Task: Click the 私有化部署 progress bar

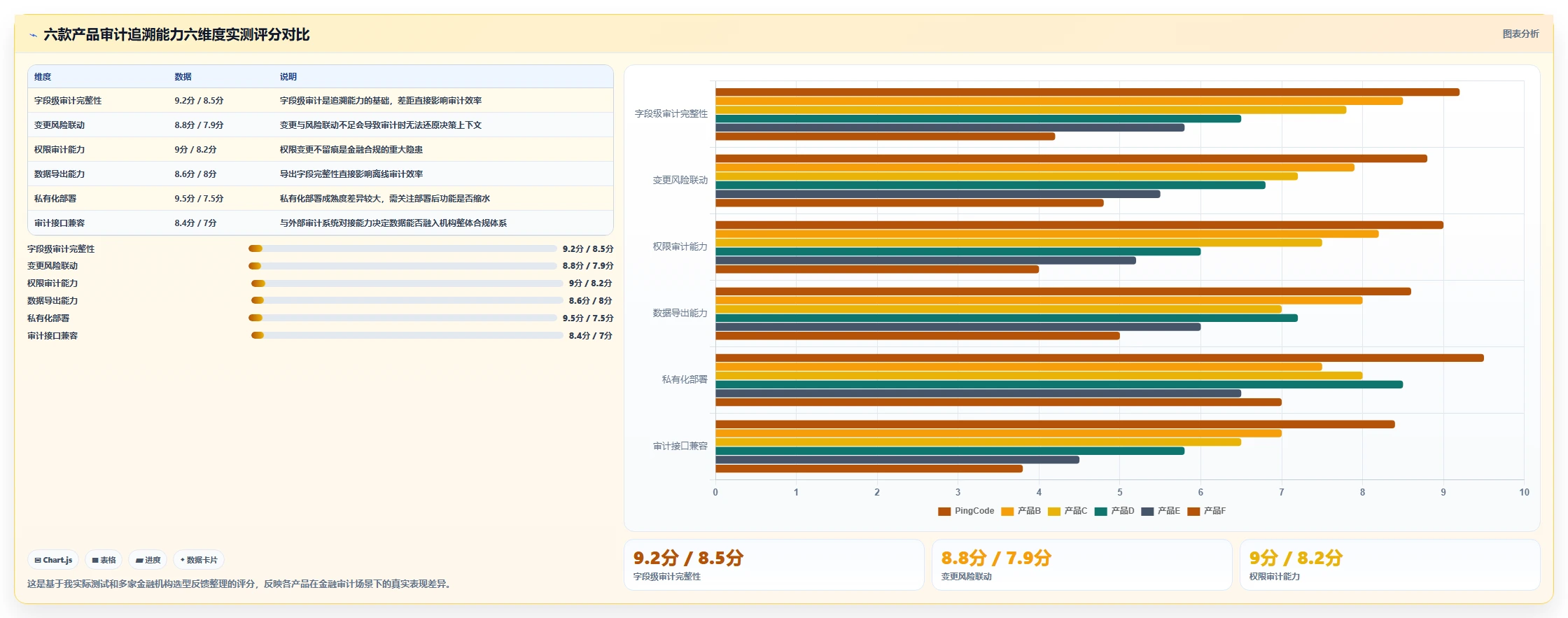Action: tap(402, 318)
